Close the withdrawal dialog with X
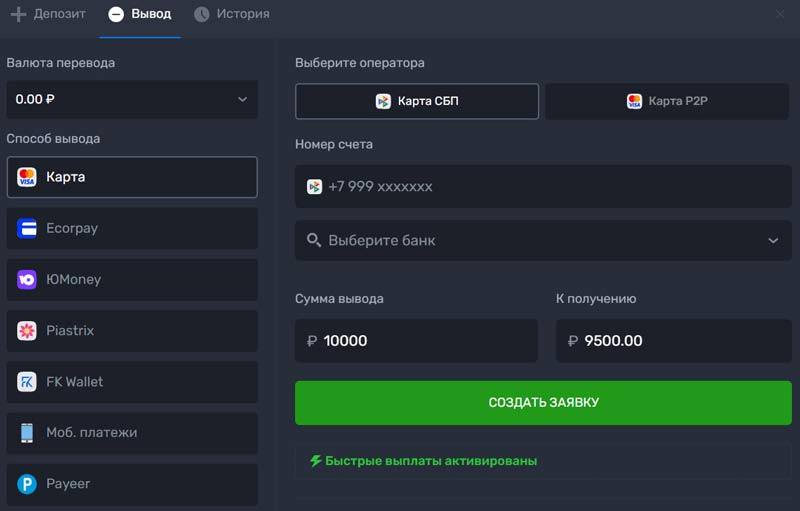 [x=780, y=14]
